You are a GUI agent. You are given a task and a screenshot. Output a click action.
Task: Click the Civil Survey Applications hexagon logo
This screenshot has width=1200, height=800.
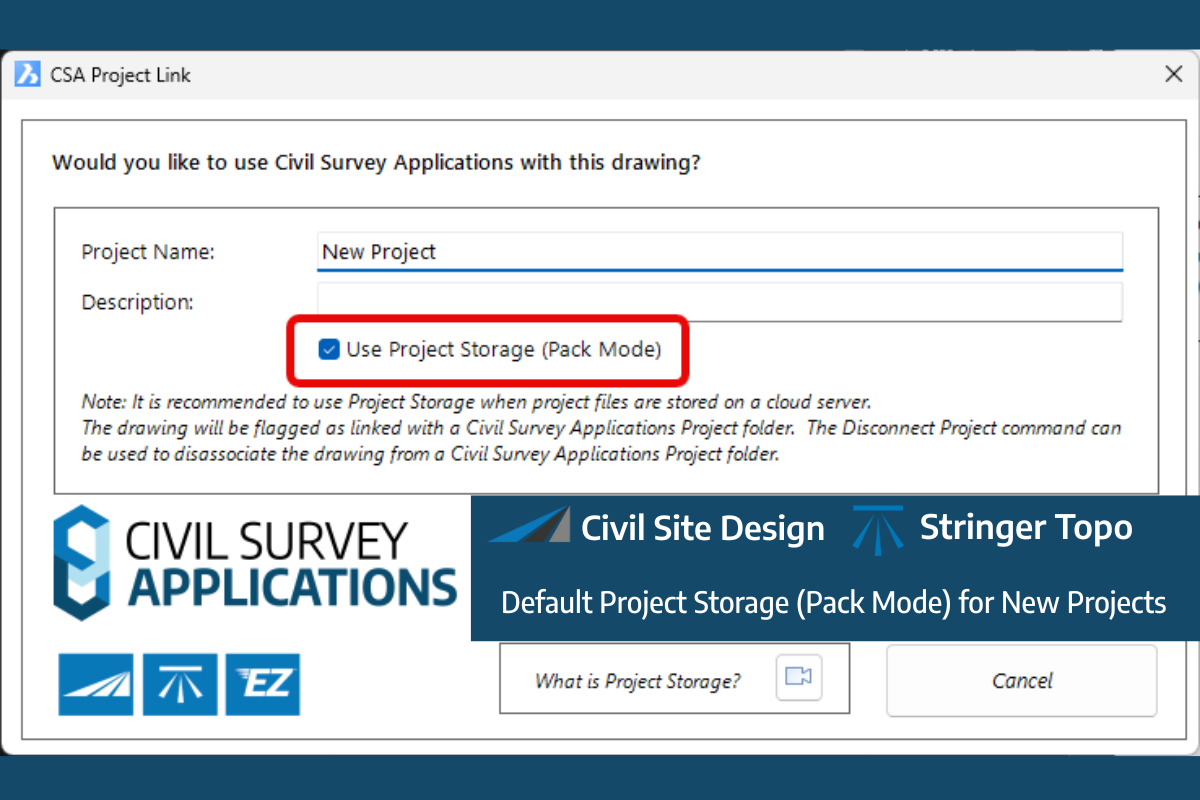pyautogui.click(x=81, y=563)
